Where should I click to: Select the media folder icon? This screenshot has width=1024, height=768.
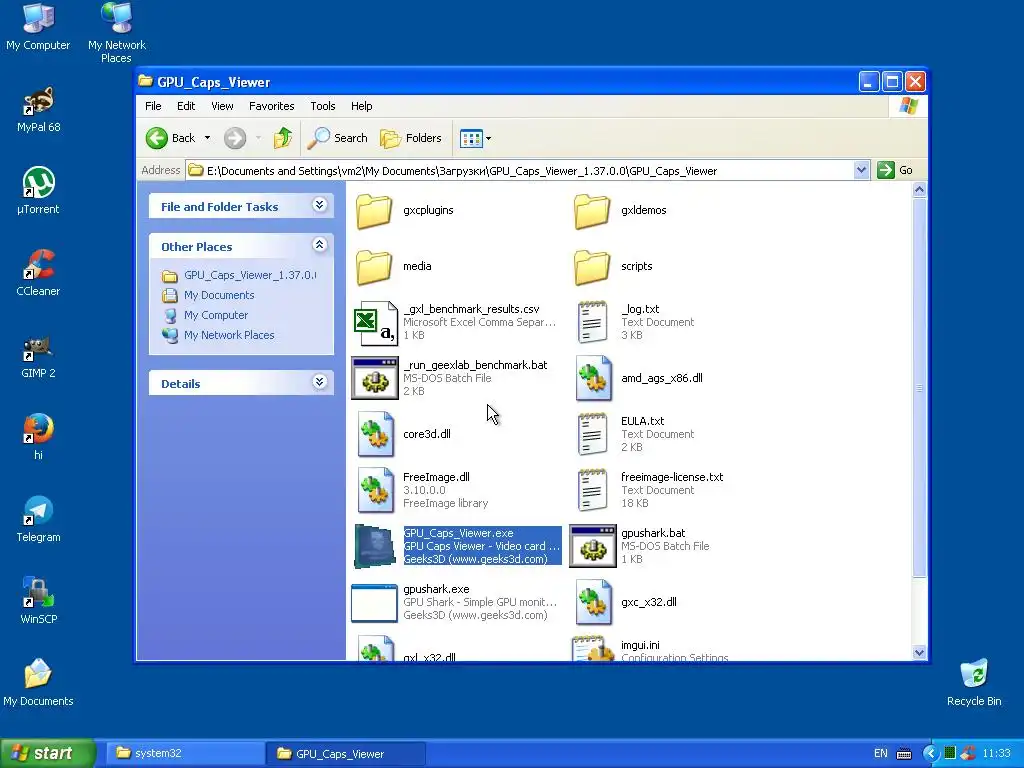tap(374, 266)
